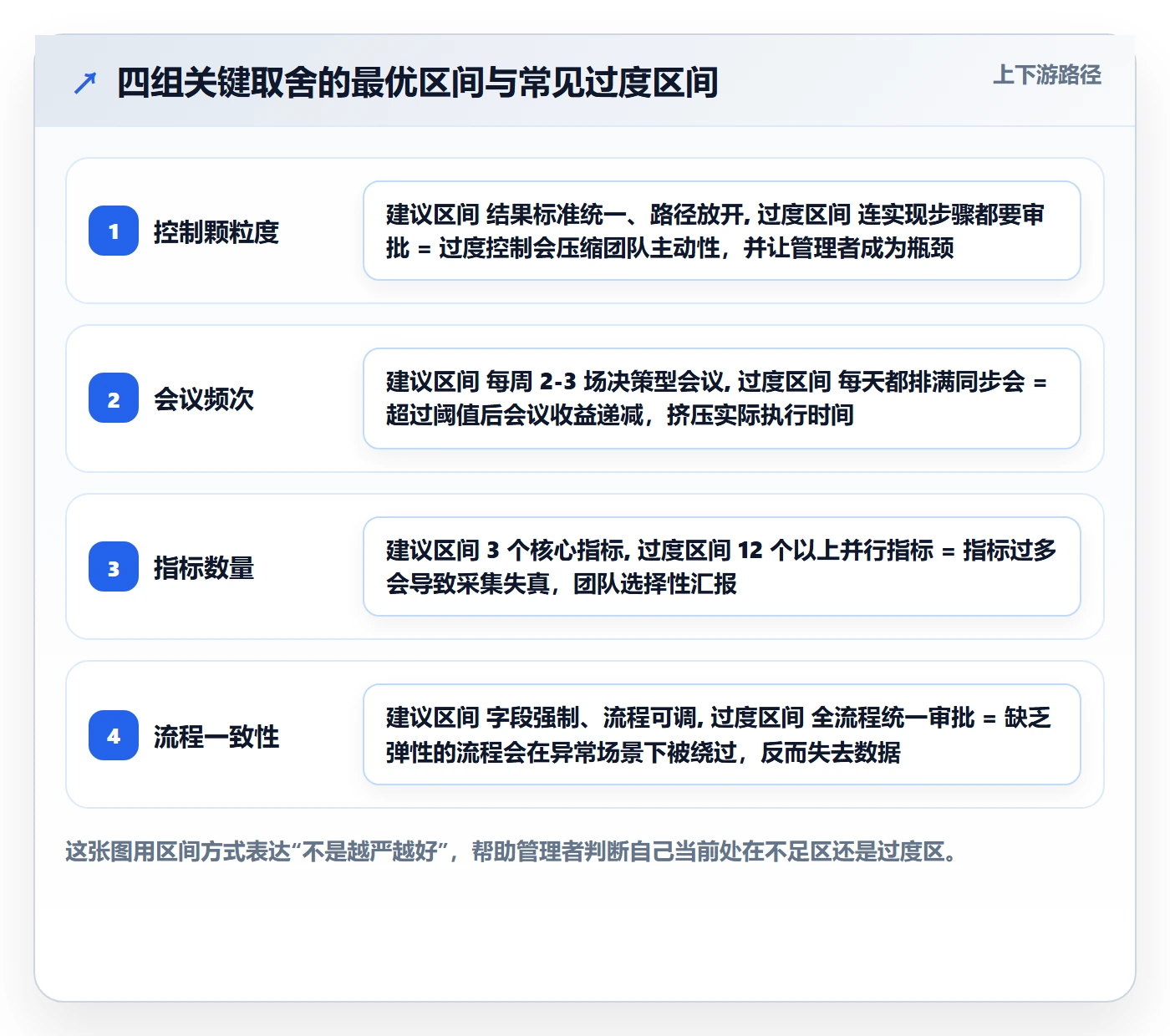Click the 会议频次 label
Screen dimensions: 1170x1036
point(204,399)
